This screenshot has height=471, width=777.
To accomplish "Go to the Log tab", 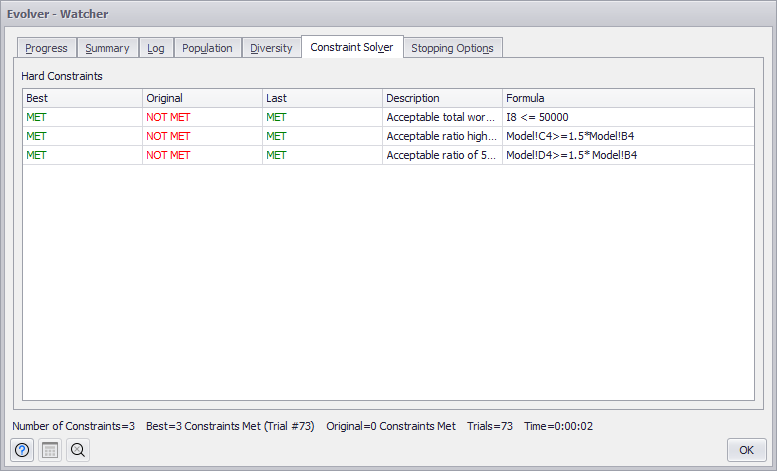I will 156,48.
